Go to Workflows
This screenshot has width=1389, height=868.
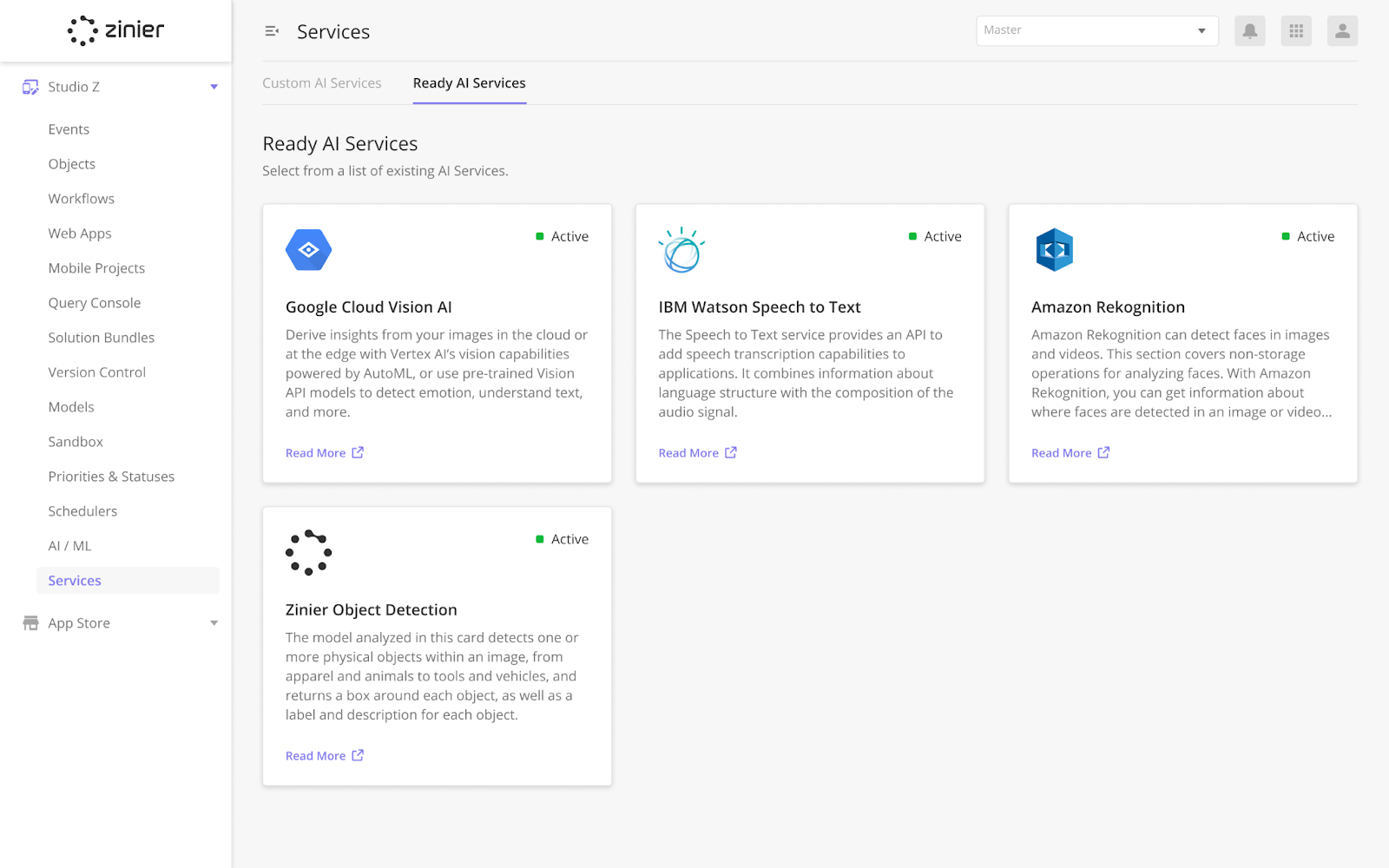click(82, 199)
